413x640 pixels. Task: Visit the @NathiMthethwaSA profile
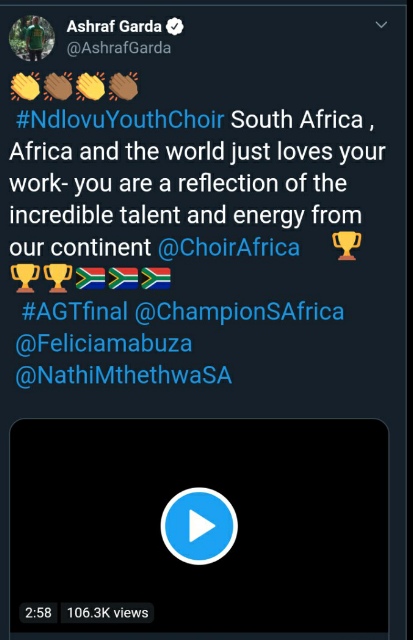point(124,376)
